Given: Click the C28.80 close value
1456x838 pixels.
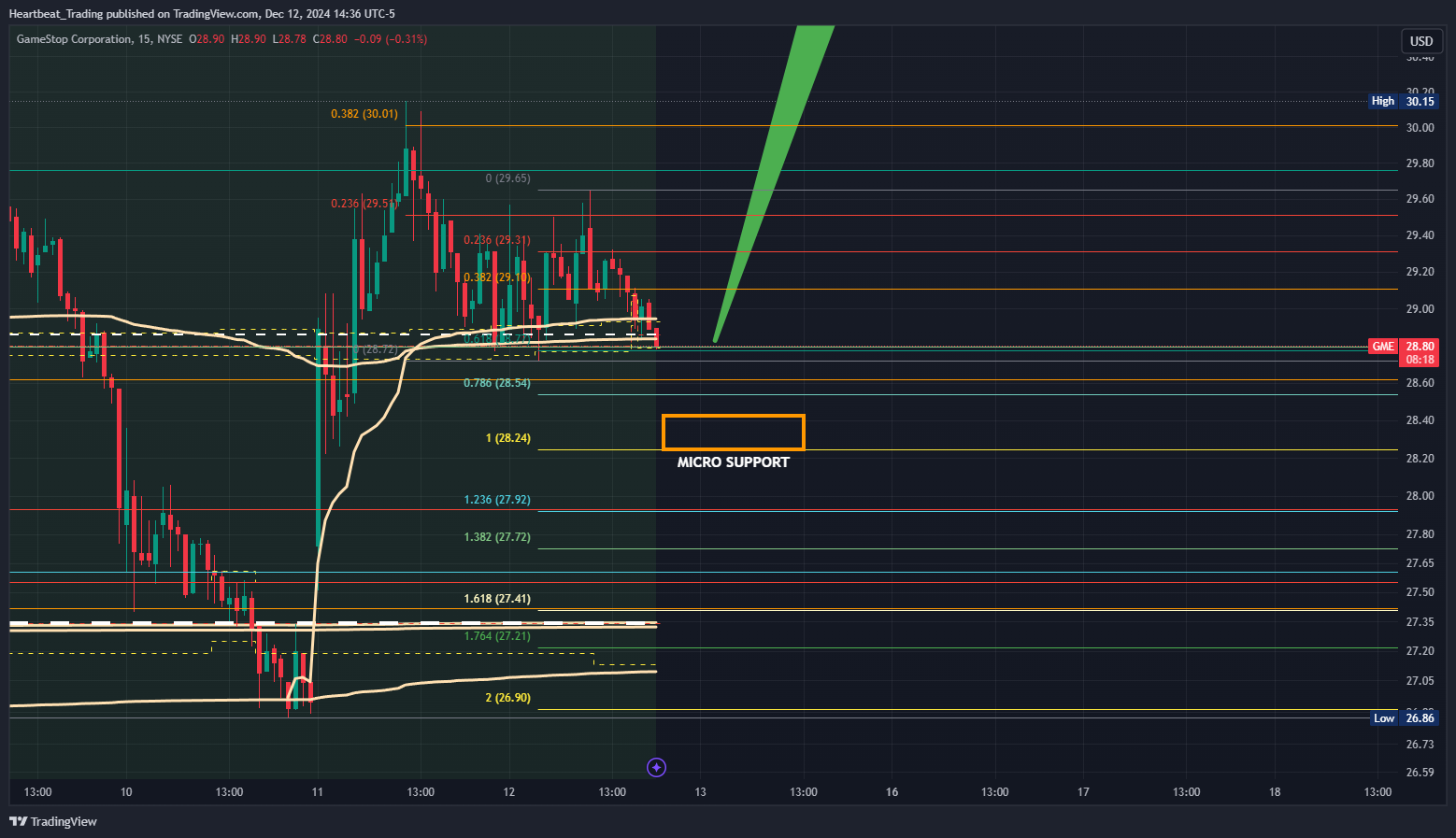Looking at the screenshot, I should pyautogui.click(x=330, y=39).
